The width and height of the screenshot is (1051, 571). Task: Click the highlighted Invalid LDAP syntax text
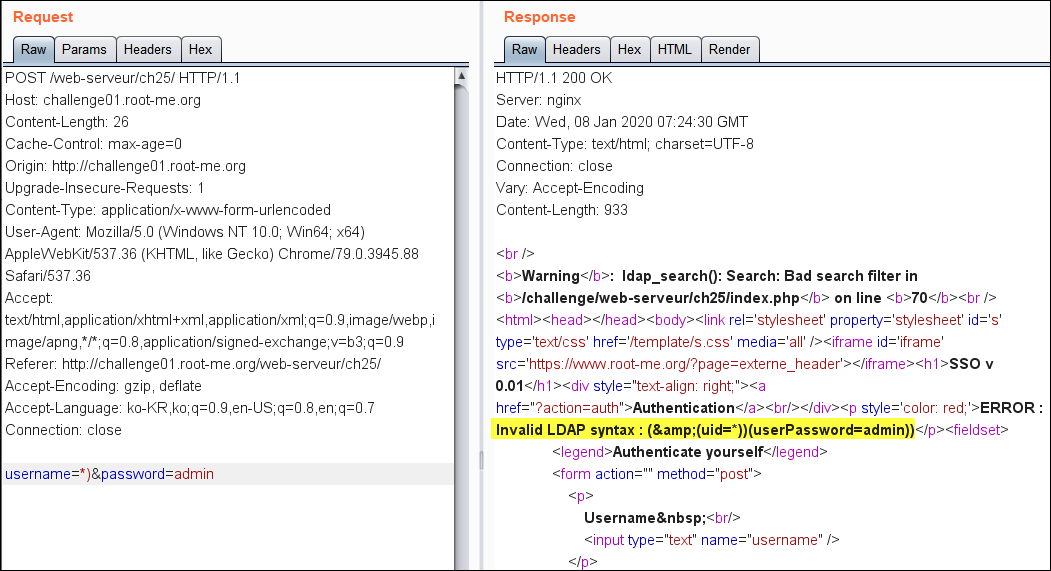(x=704, y=430)
